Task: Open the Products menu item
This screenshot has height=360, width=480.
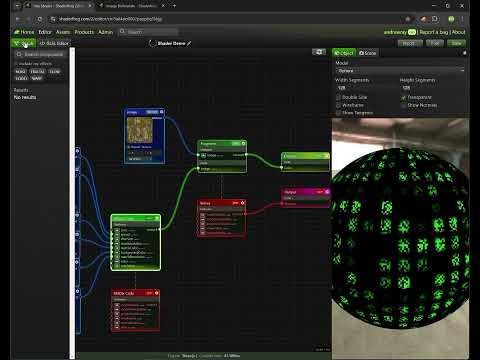Action: tap(84, 32)
